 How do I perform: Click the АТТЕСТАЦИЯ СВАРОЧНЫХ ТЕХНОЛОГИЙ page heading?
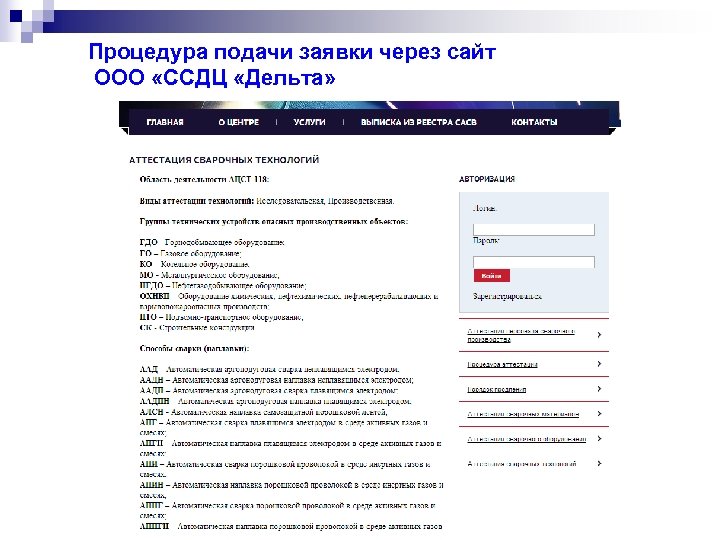[224, 160]
